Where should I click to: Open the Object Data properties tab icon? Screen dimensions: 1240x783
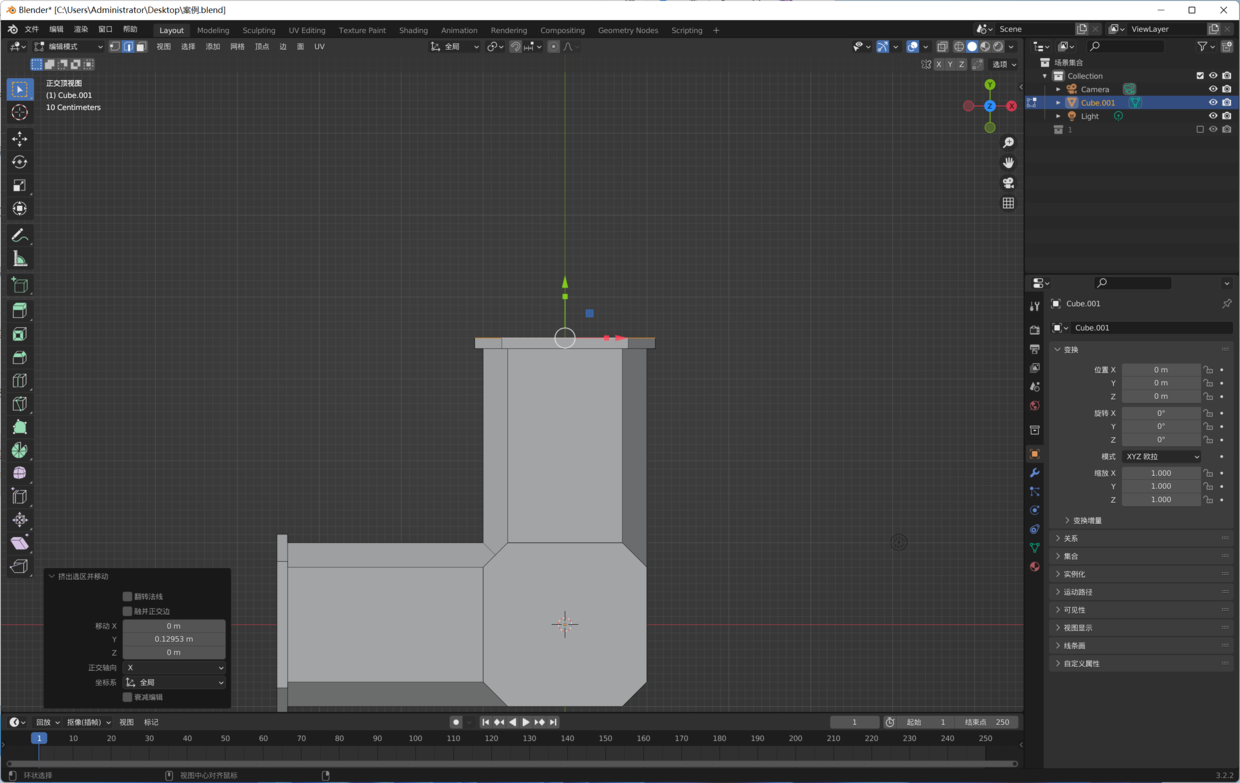[x=1035, y=548]
